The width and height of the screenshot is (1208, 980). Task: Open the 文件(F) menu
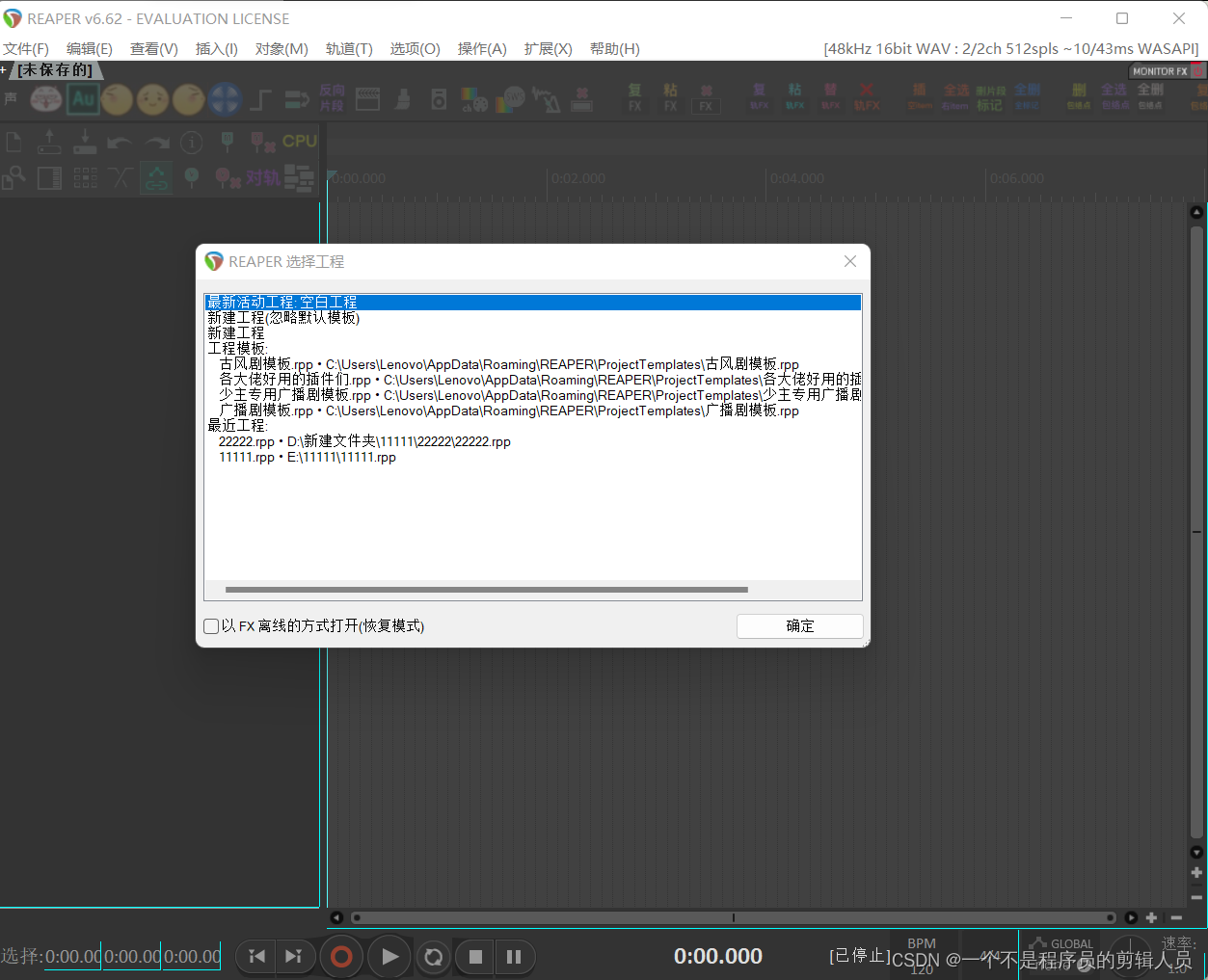click(x=26, y=49)
